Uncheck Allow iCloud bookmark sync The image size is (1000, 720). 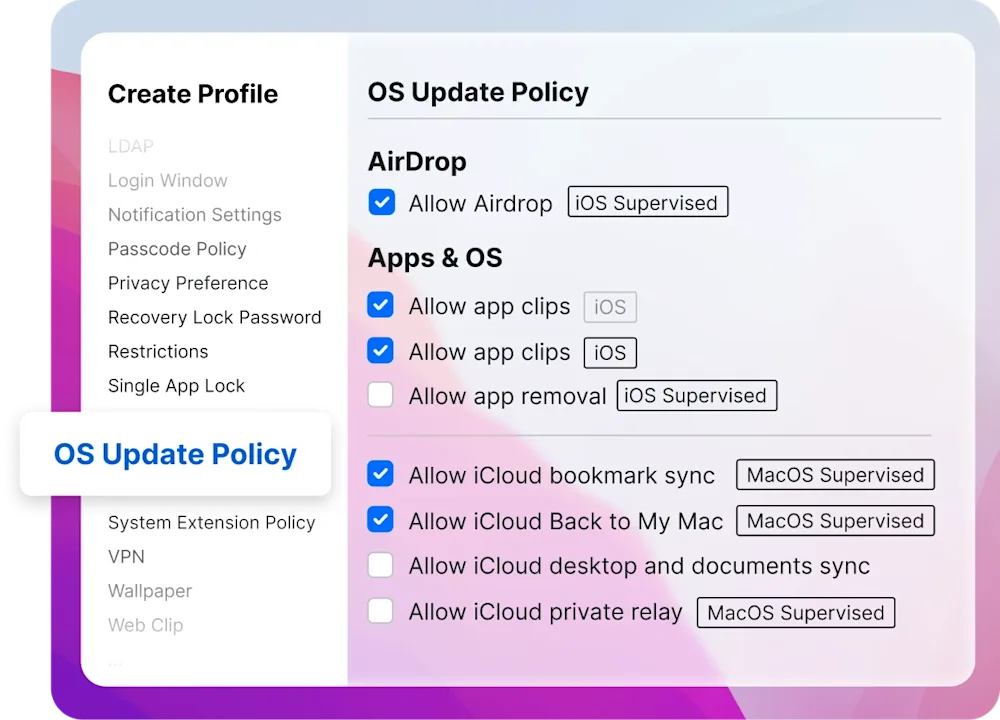[381, 474]
